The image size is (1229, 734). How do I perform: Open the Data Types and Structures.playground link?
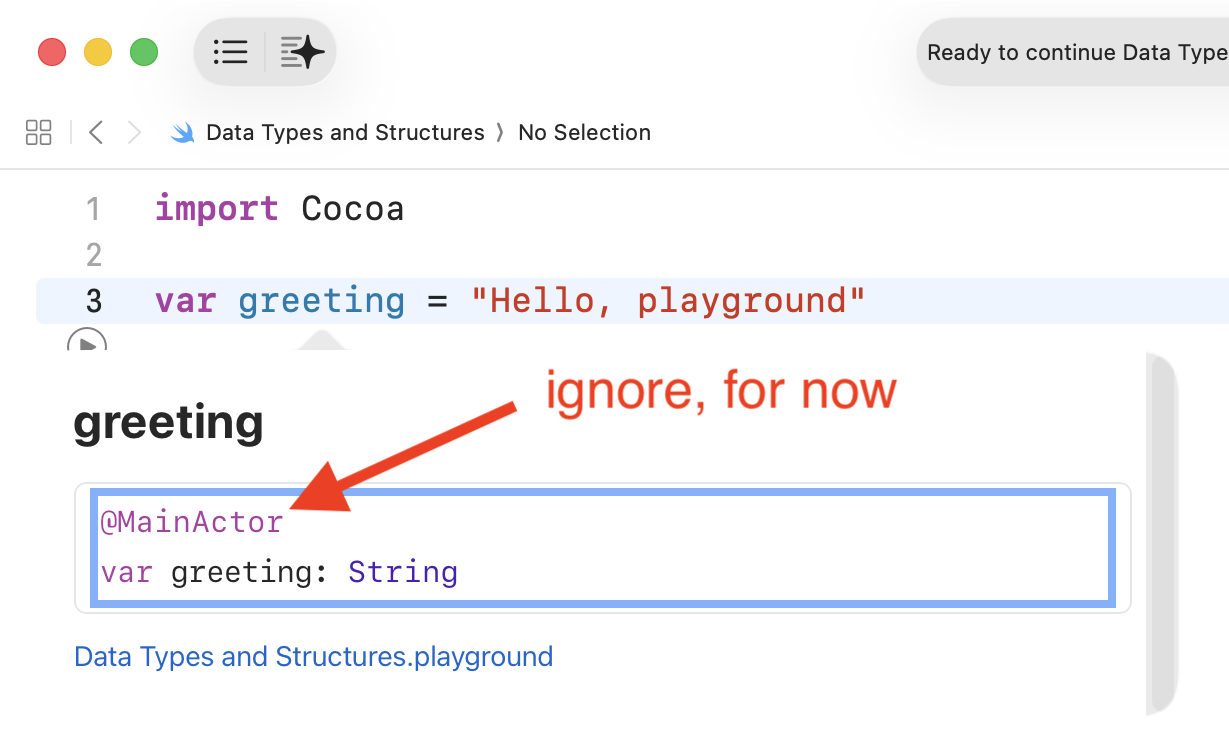click(313, 657)
